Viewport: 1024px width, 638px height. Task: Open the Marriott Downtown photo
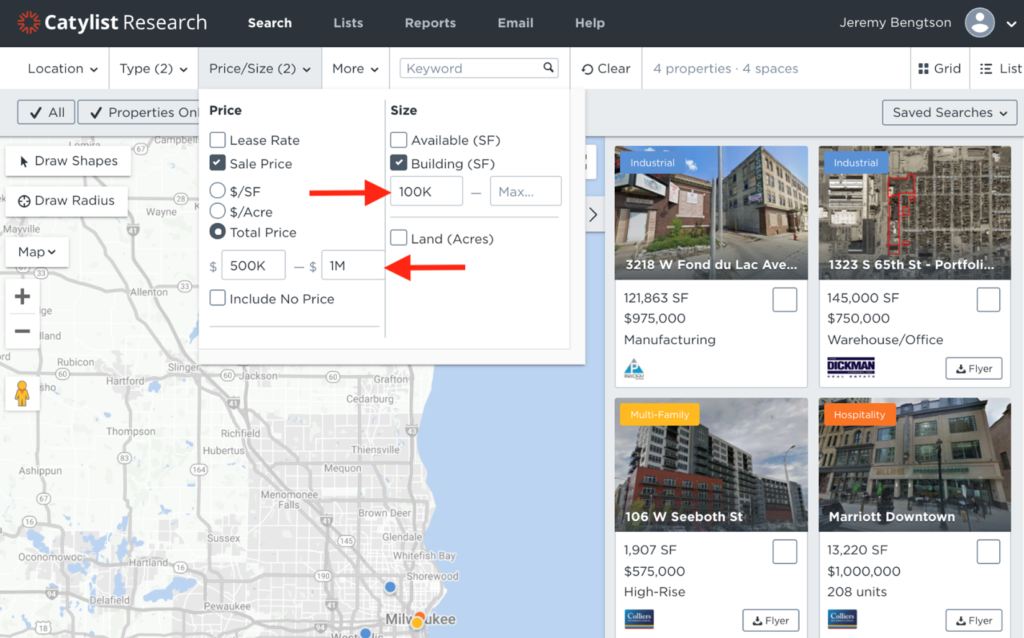coord(914,465)
